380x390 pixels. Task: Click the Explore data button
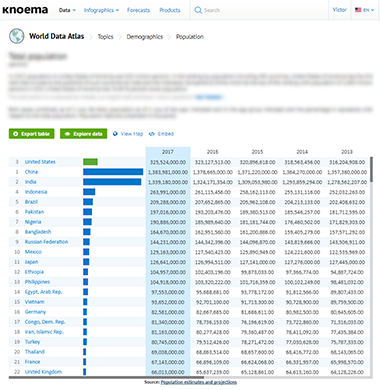(x=84, y=134)
